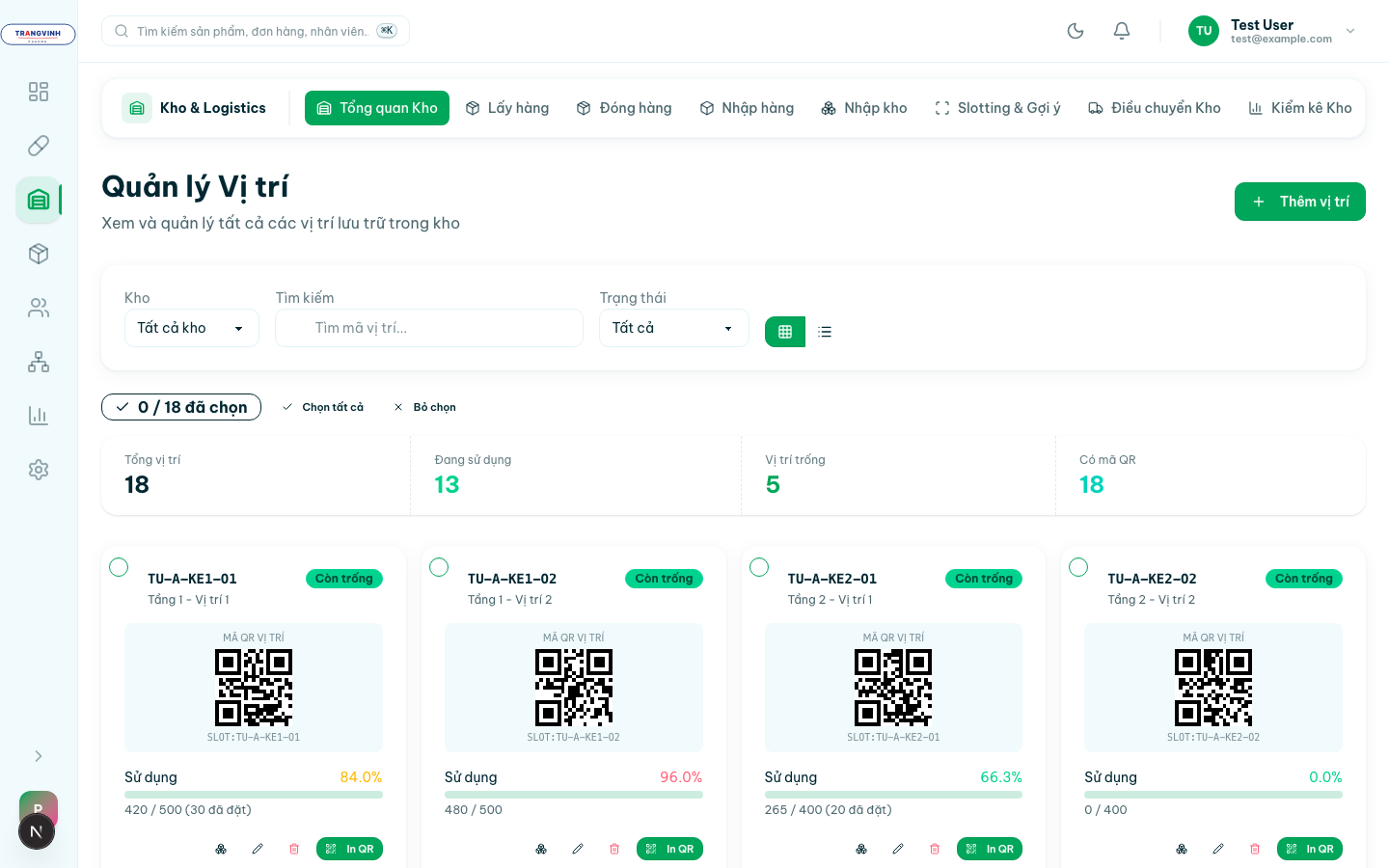
Task: Click the QR code of TU-A-KE2-01
Action: pyautogui.click(x=893, y=688)
